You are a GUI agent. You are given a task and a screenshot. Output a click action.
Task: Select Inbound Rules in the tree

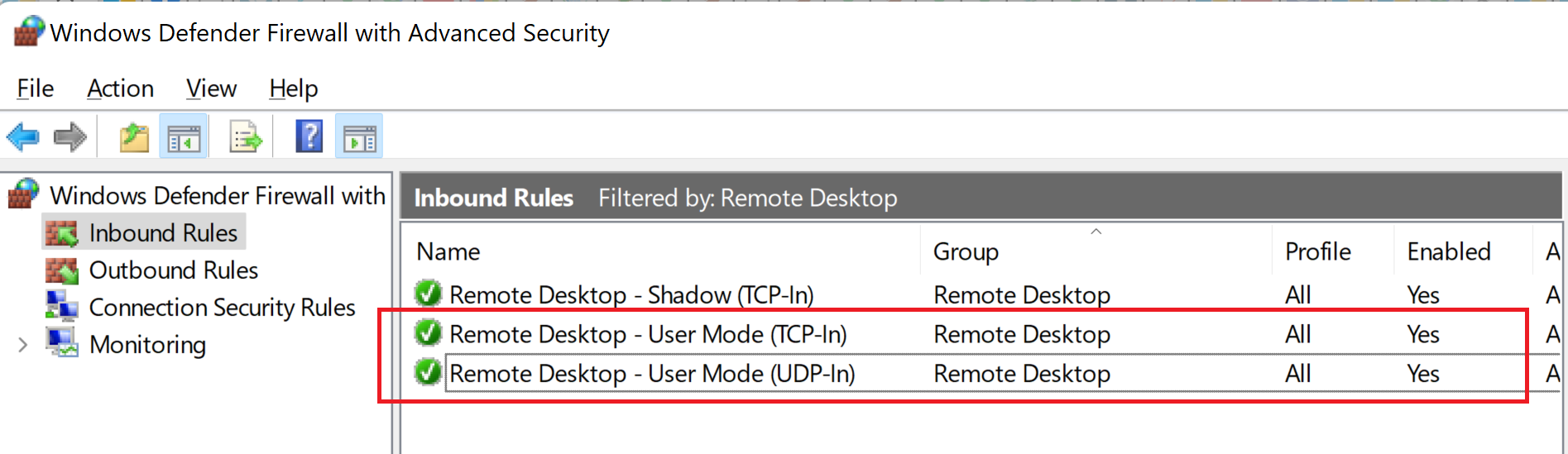(x=163, y=233)
